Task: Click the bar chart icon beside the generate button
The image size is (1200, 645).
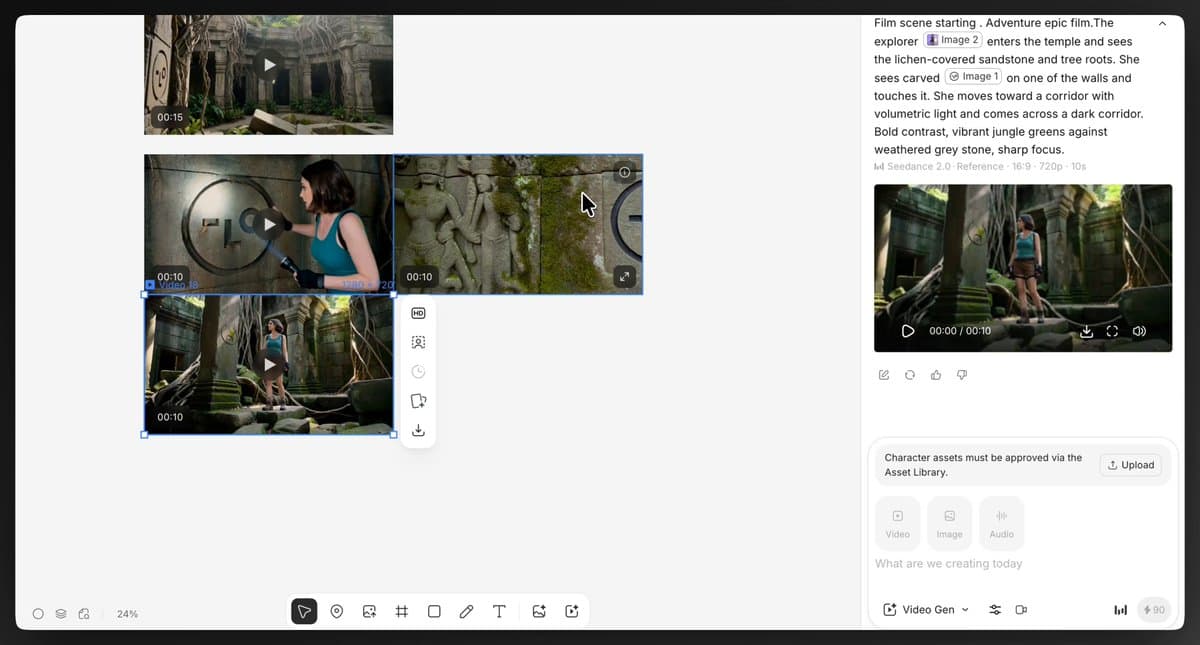Action: (x=1120, y=610)
